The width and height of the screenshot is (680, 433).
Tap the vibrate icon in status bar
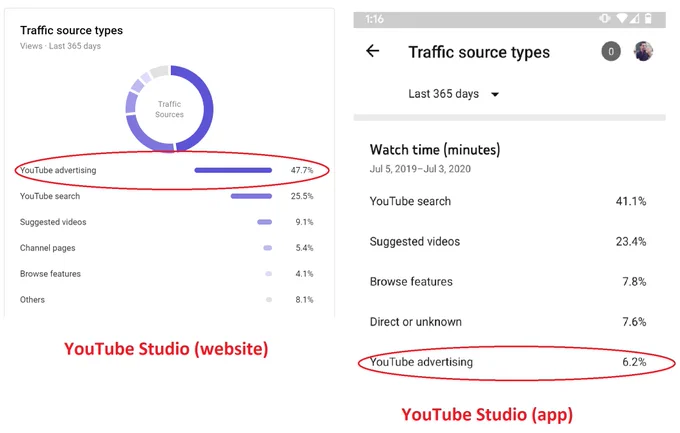point(605,18)
